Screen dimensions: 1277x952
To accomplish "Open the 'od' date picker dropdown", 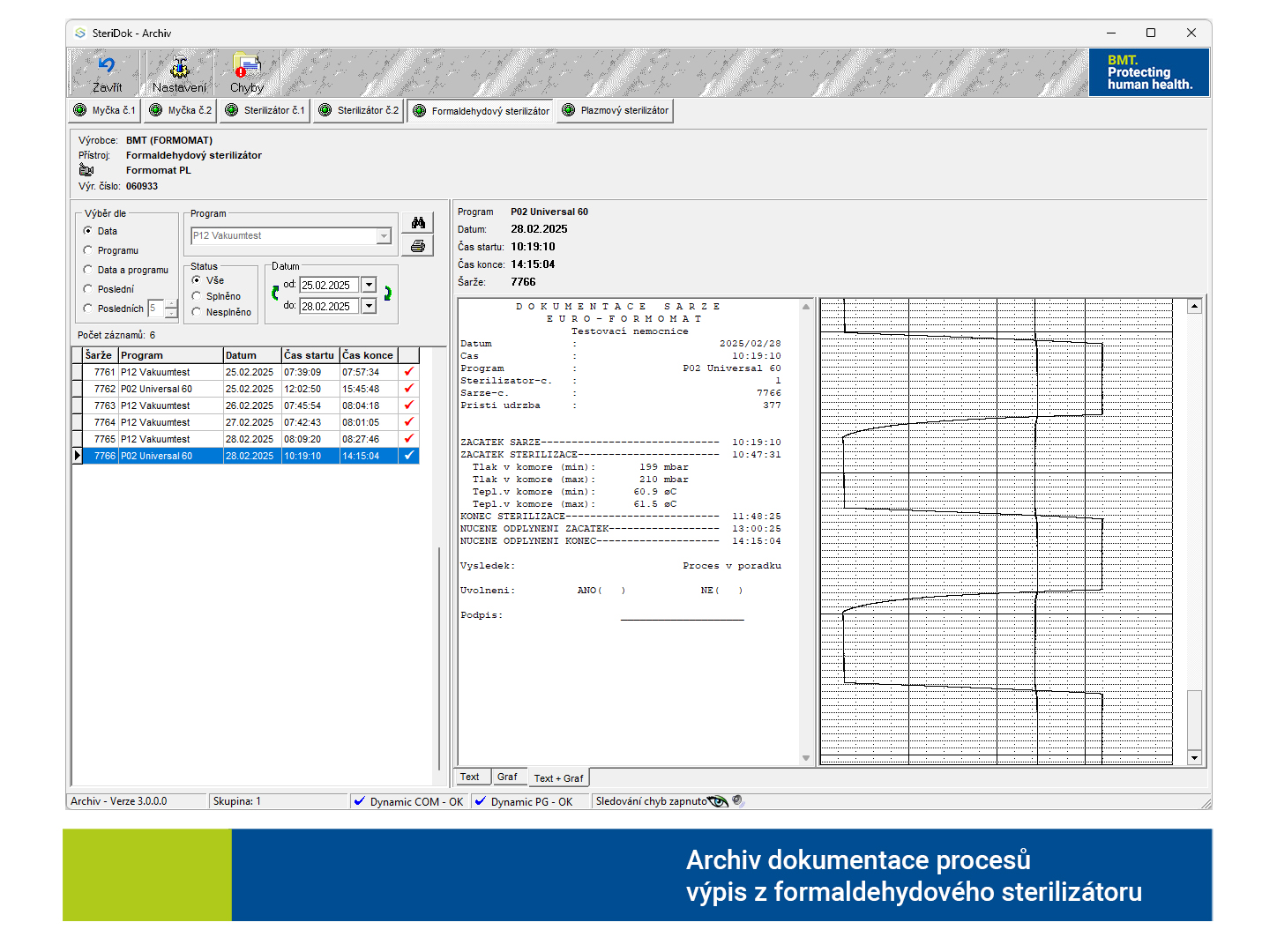I will [x=369, y=286].
